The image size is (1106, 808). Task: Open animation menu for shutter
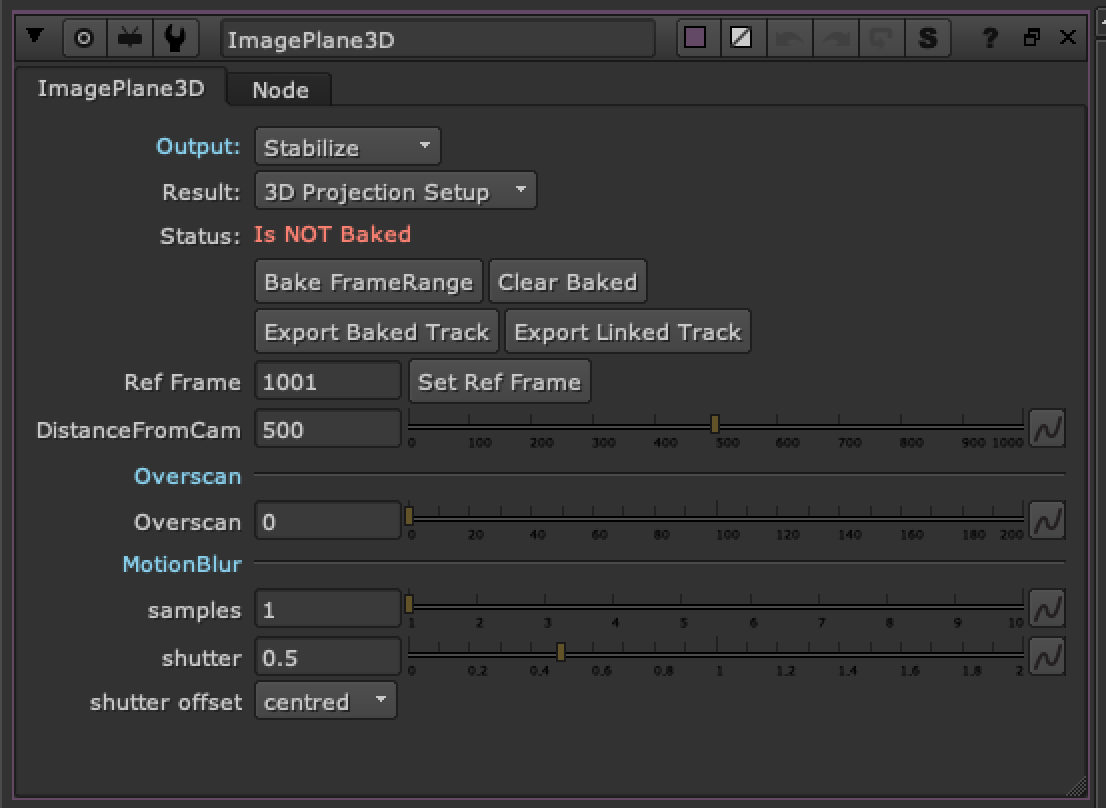[1047, 657]
